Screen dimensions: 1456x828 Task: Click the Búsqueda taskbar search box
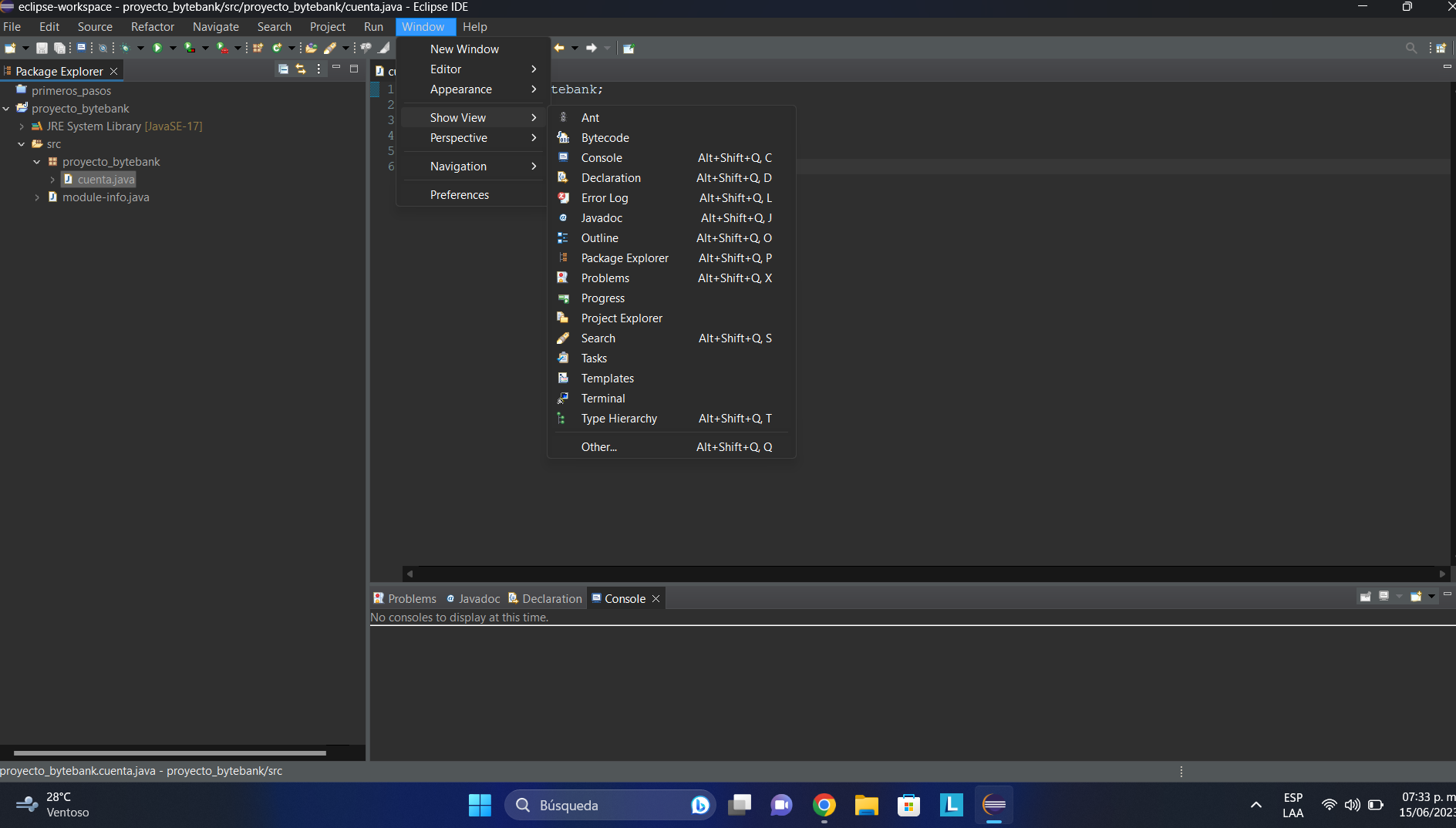609,806
